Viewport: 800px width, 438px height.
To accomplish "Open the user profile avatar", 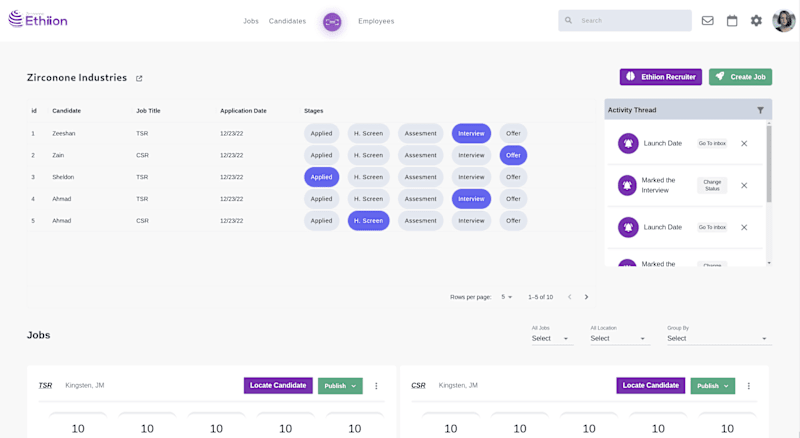I will click(784, 21).
